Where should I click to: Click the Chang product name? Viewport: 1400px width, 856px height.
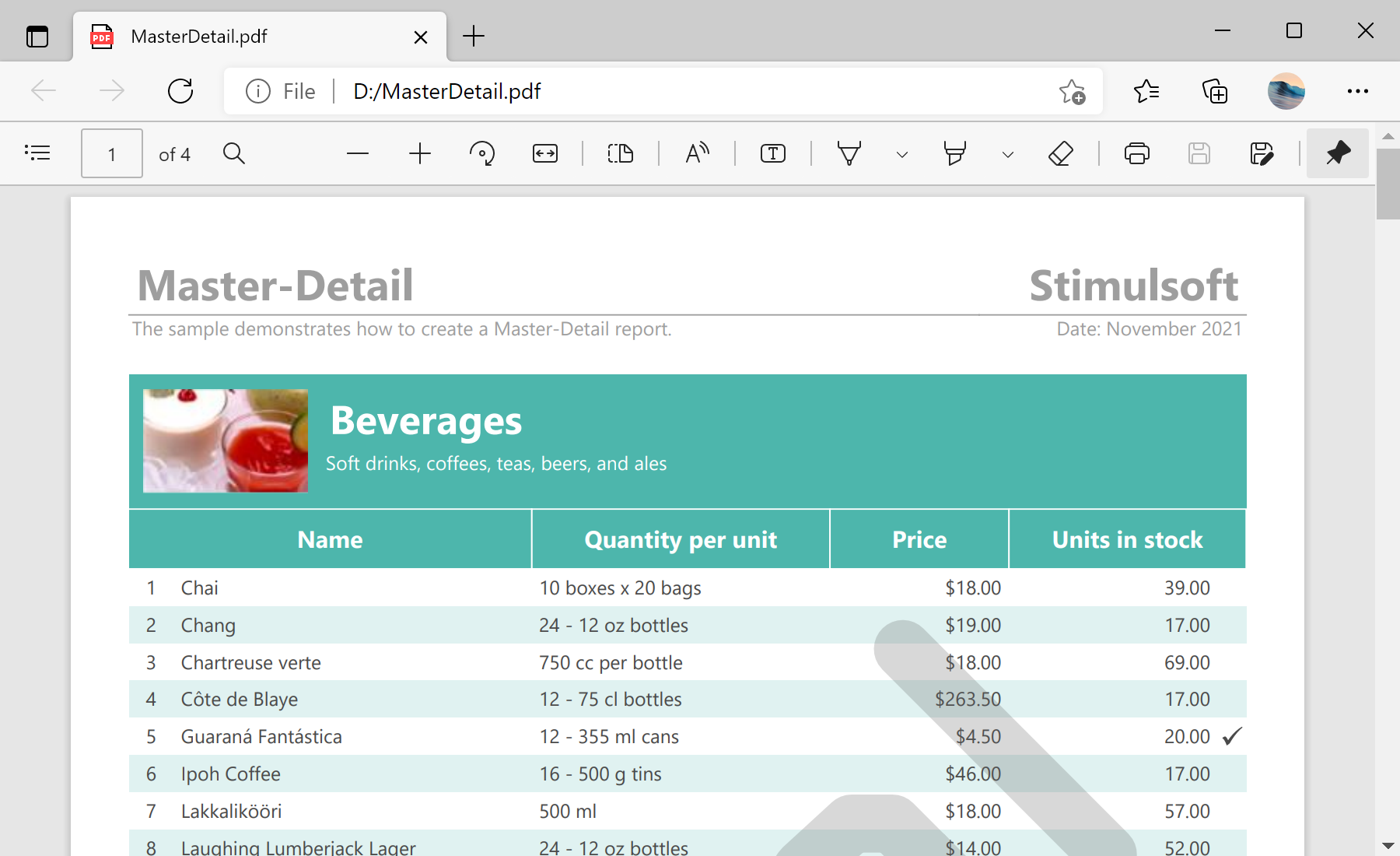pyautogui.click(x=208, y=626)
